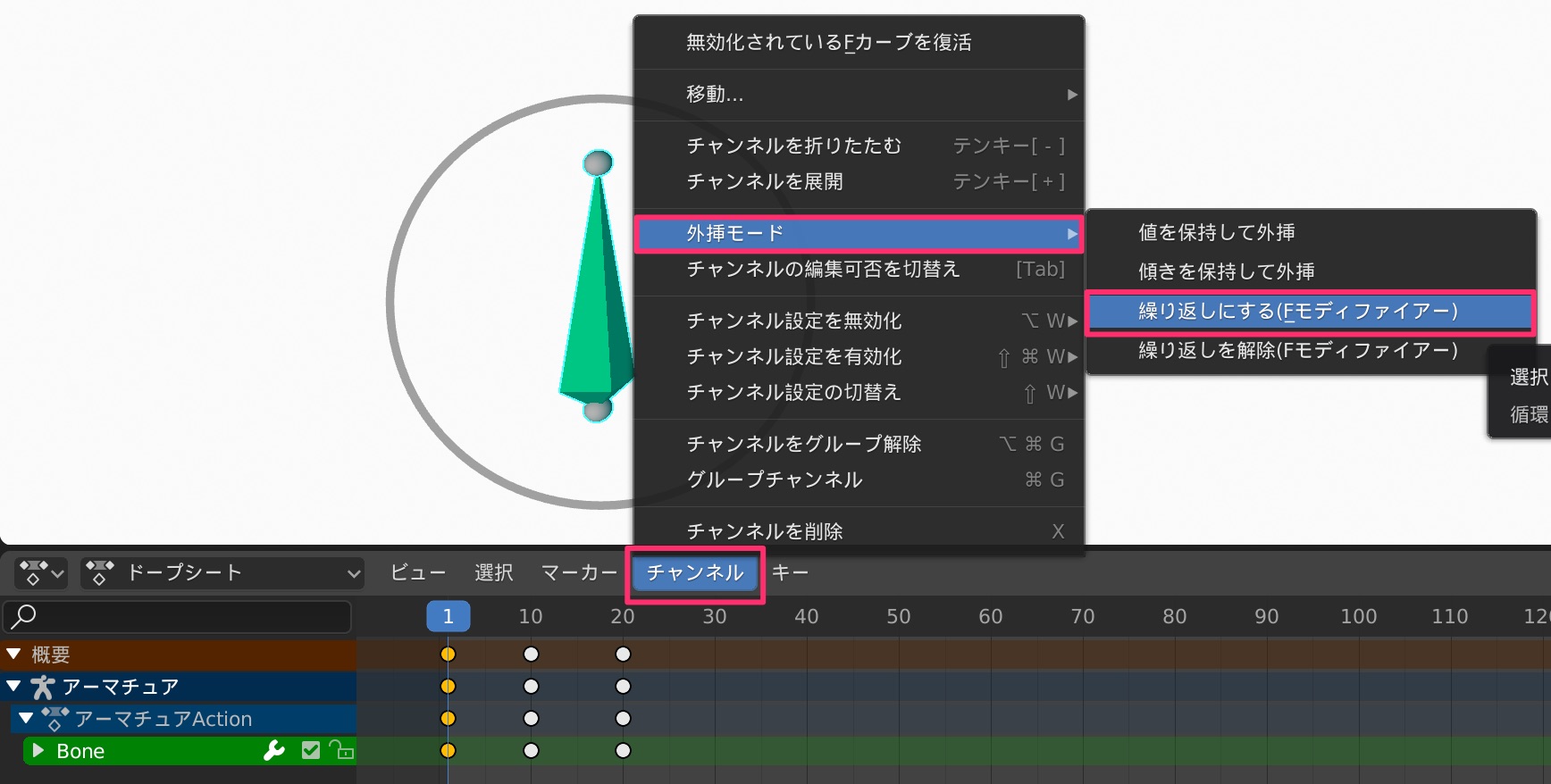Open チャンネル設定の切替え submenu
This screenshot has height=784, width=1551.
pos(859,393)
